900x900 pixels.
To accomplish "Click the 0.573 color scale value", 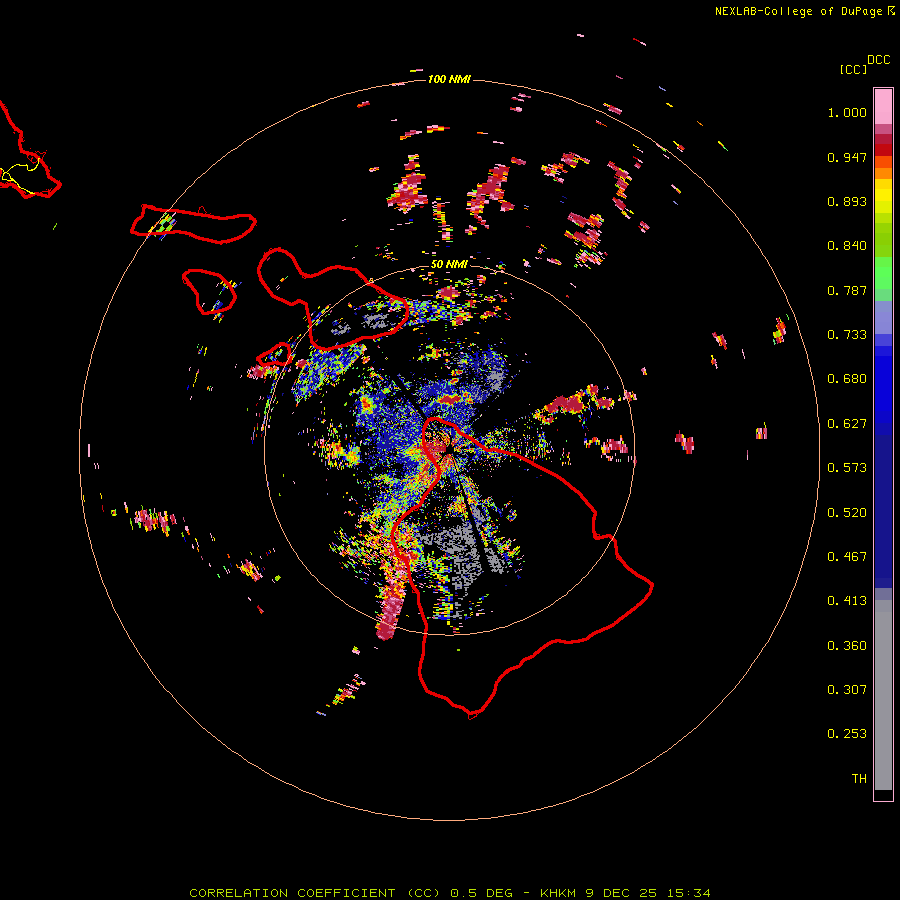I will (x=847, y=468).
